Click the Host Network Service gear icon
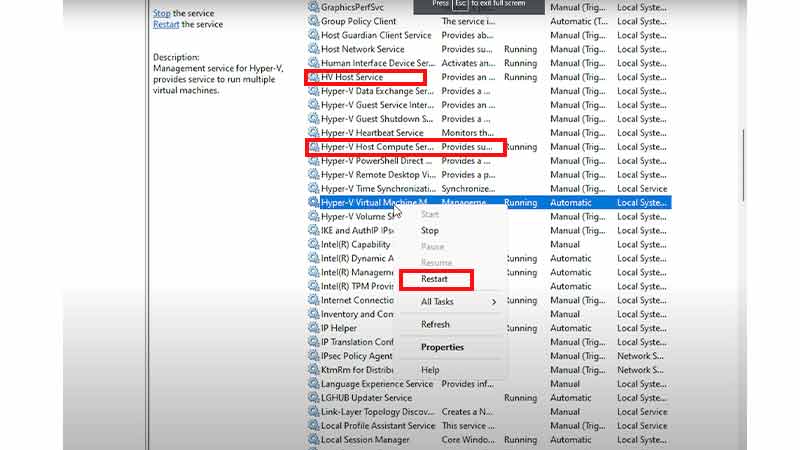800x450 pixels. point(313,49)
